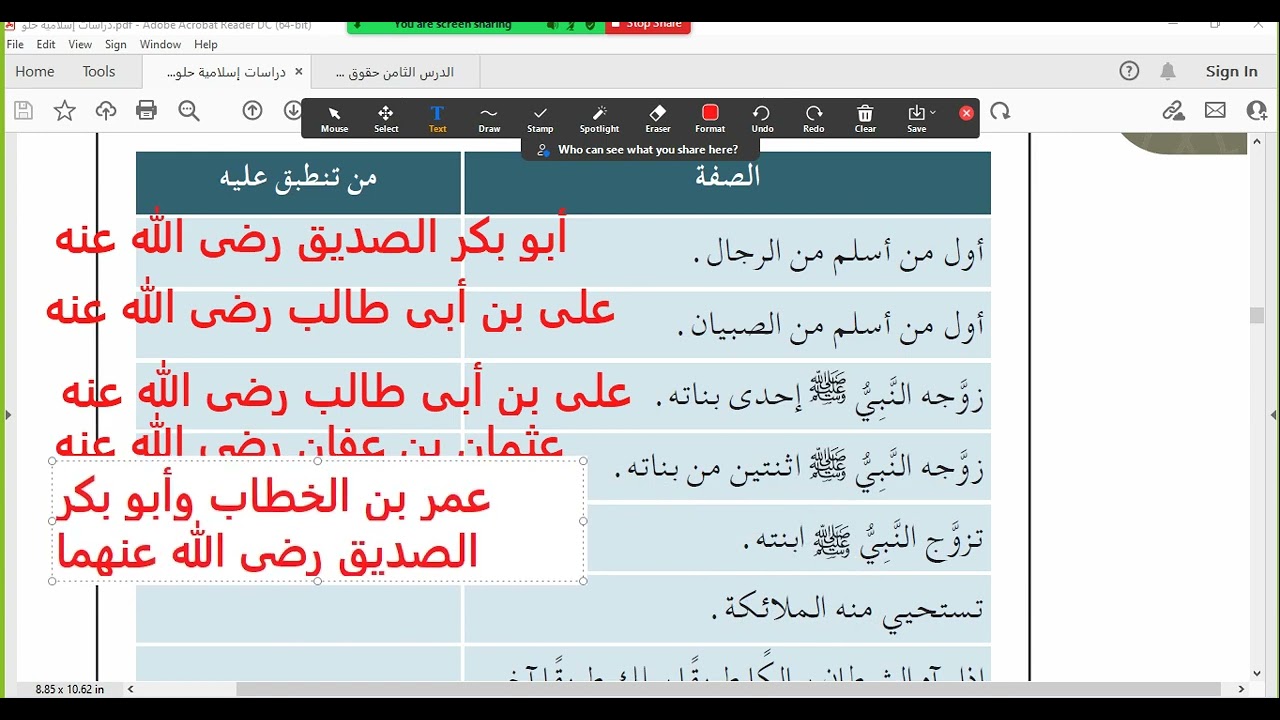
Task: Select the الدرس الثامن حقوق tab
Action: tap(395, 72)
